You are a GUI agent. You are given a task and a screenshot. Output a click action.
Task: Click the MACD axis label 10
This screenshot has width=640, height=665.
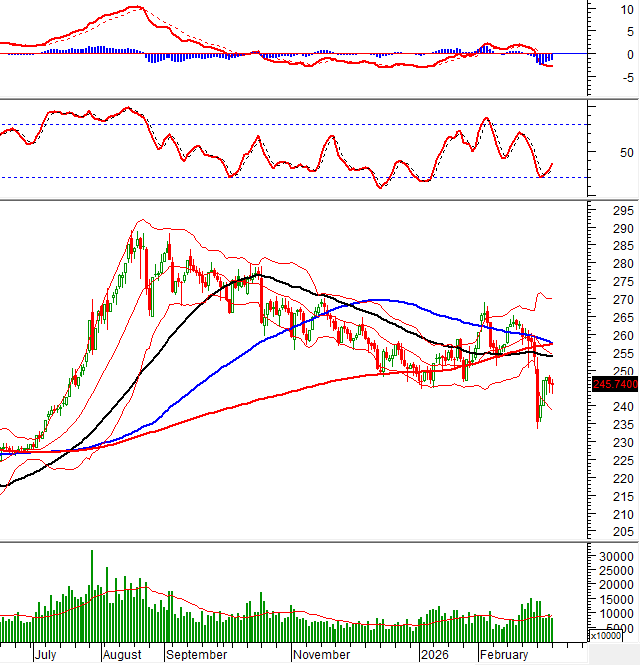click(x=598, y=9)
